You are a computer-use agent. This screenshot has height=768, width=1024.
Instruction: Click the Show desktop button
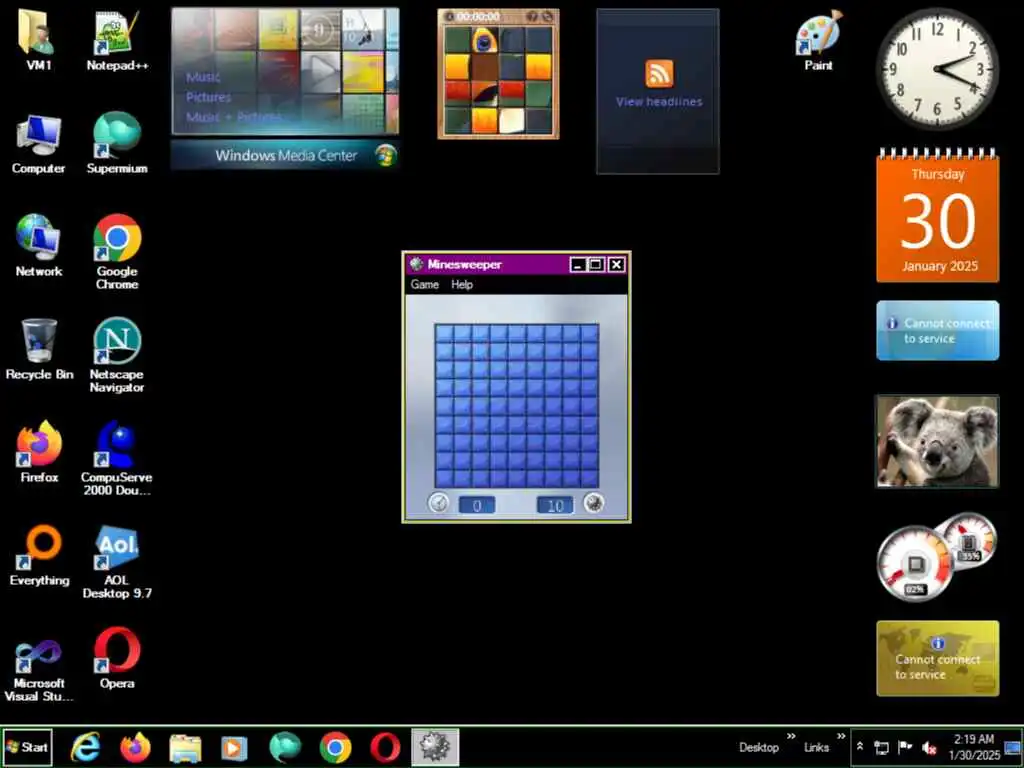(1013, 747)
